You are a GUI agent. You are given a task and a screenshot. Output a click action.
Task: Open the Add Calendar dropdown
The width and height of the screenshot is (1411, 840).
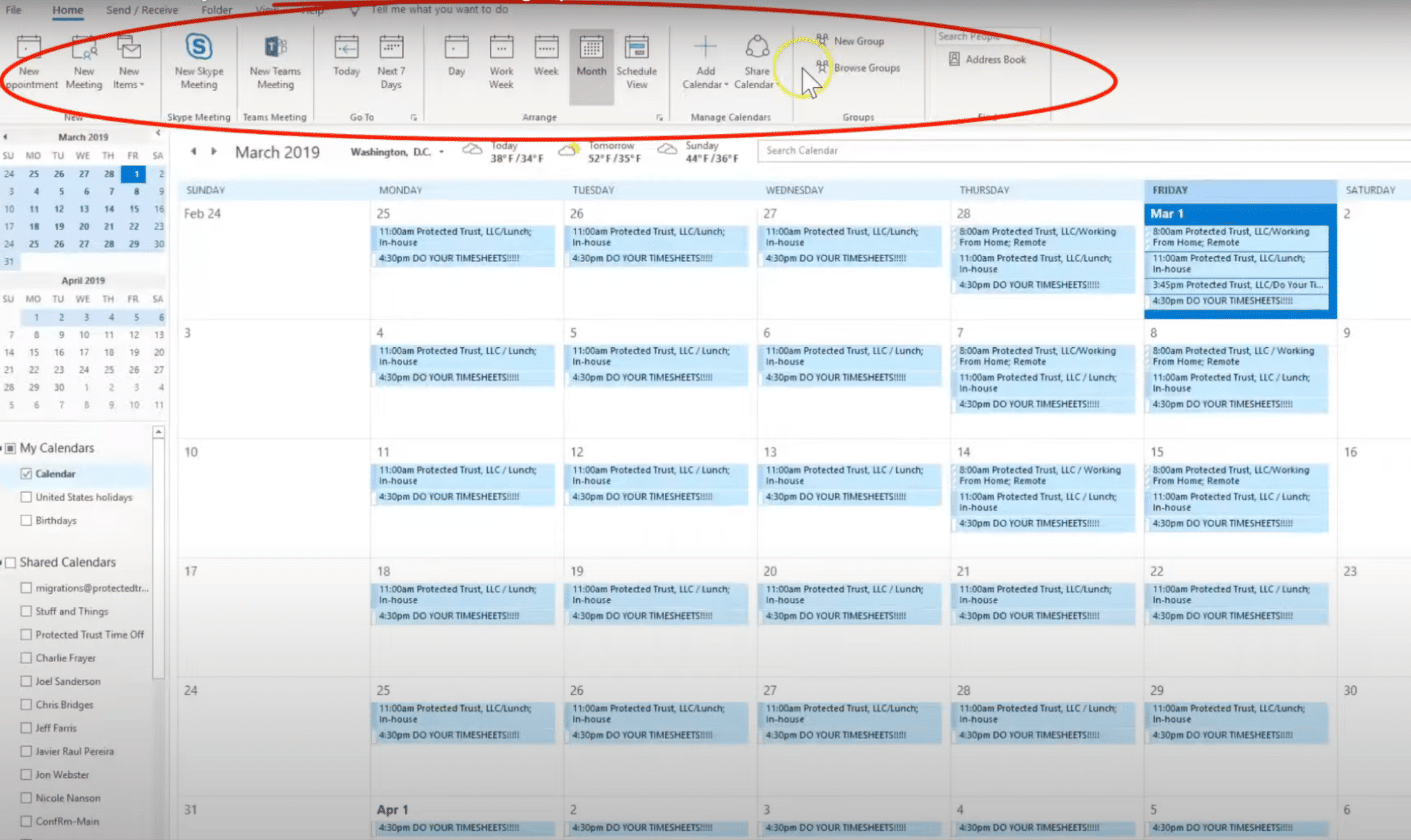click(x=704, y=63)
